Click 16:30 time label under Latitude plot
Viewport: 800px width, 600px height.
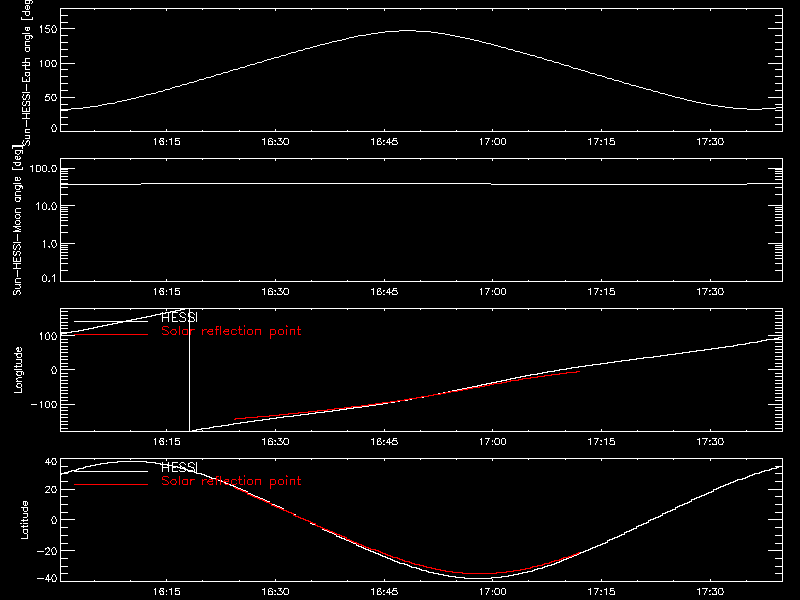click(x=275, y=592)
